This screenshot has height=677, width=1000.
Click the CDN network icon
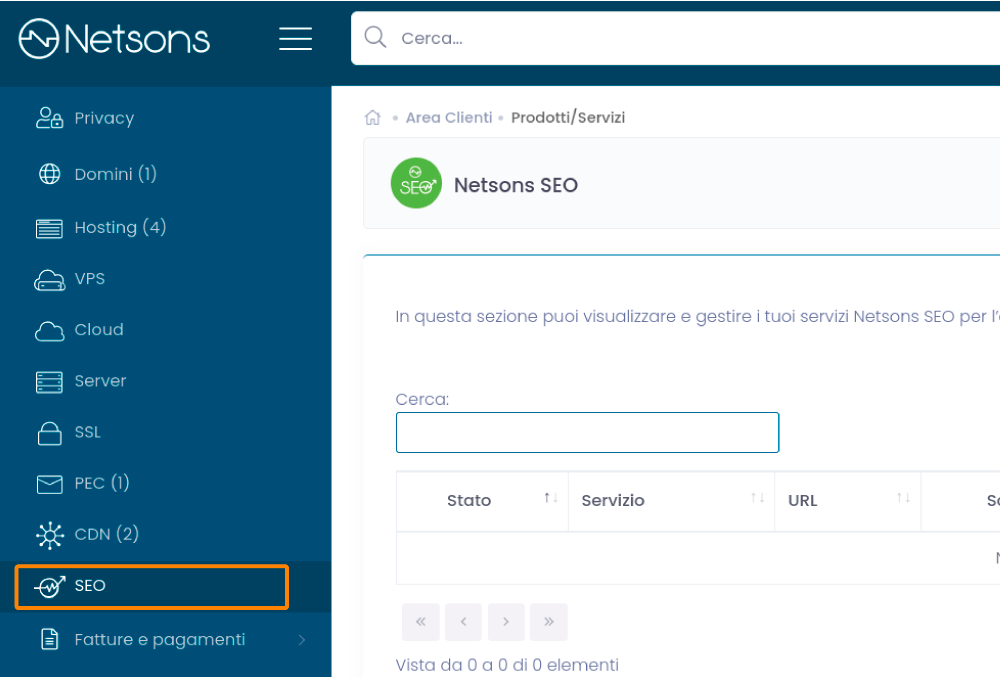(x=49, y=535)
